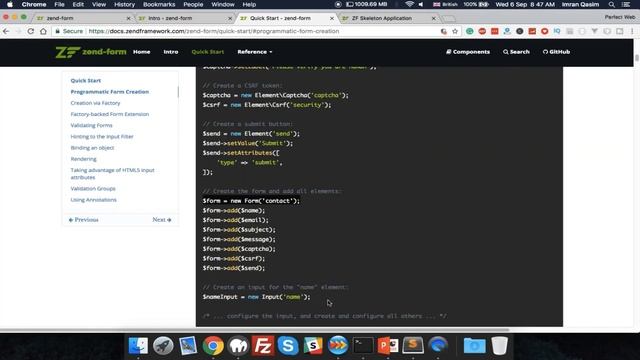Go to Validation Groups section
Screen dimensions: 640x360
tap(93, 189)
